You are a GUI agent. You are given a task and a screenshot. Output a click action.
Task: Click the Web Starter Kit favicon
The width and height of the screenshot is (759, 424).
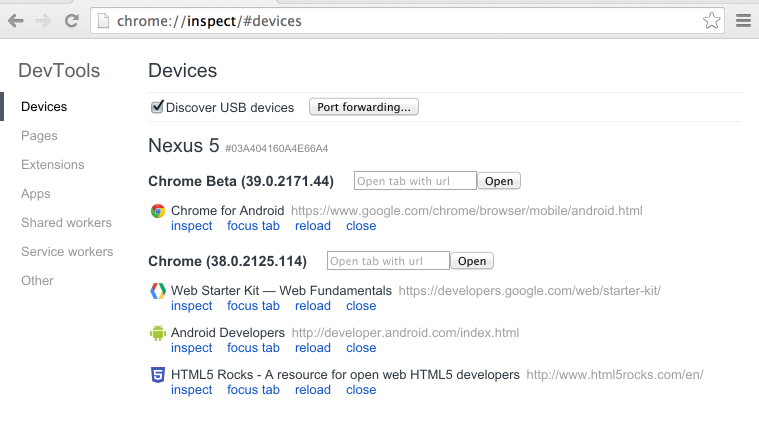tap(158, 291)
